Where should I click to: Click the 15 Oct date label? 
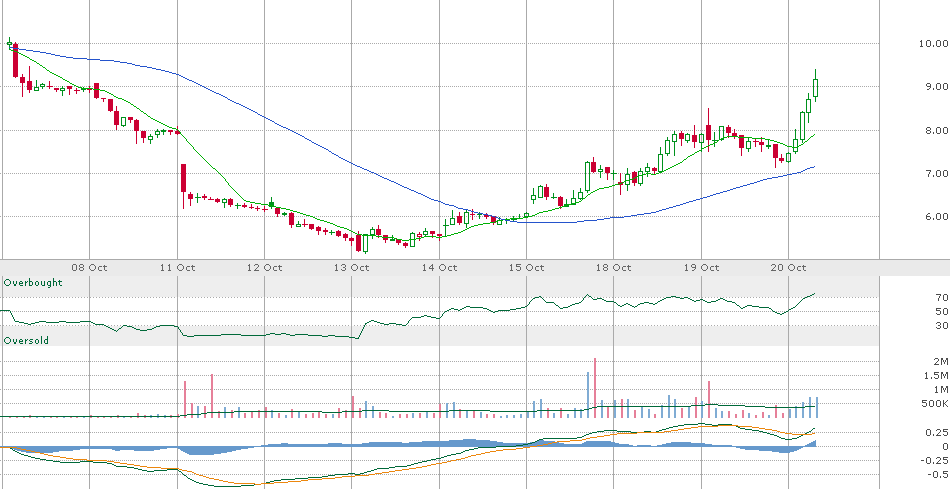pos(526,267)
